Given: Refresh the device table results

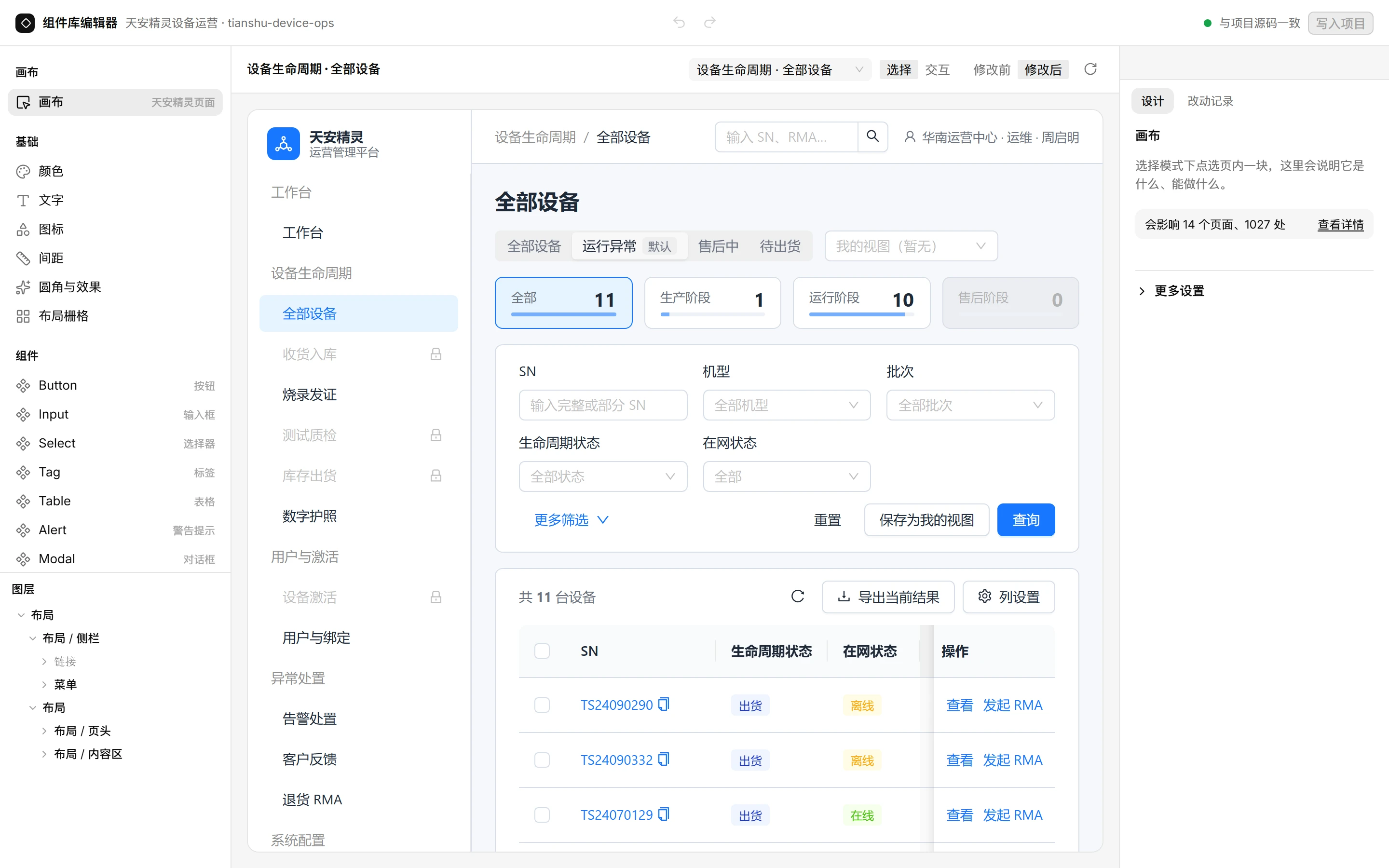Looking at the screenshot, I should tap(797, 597).
